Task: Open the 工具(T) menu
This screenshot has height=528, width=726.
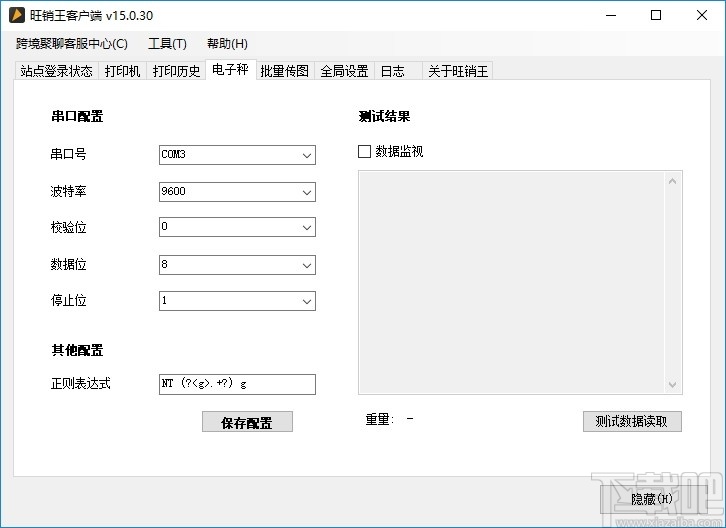Action: [167, 44]
